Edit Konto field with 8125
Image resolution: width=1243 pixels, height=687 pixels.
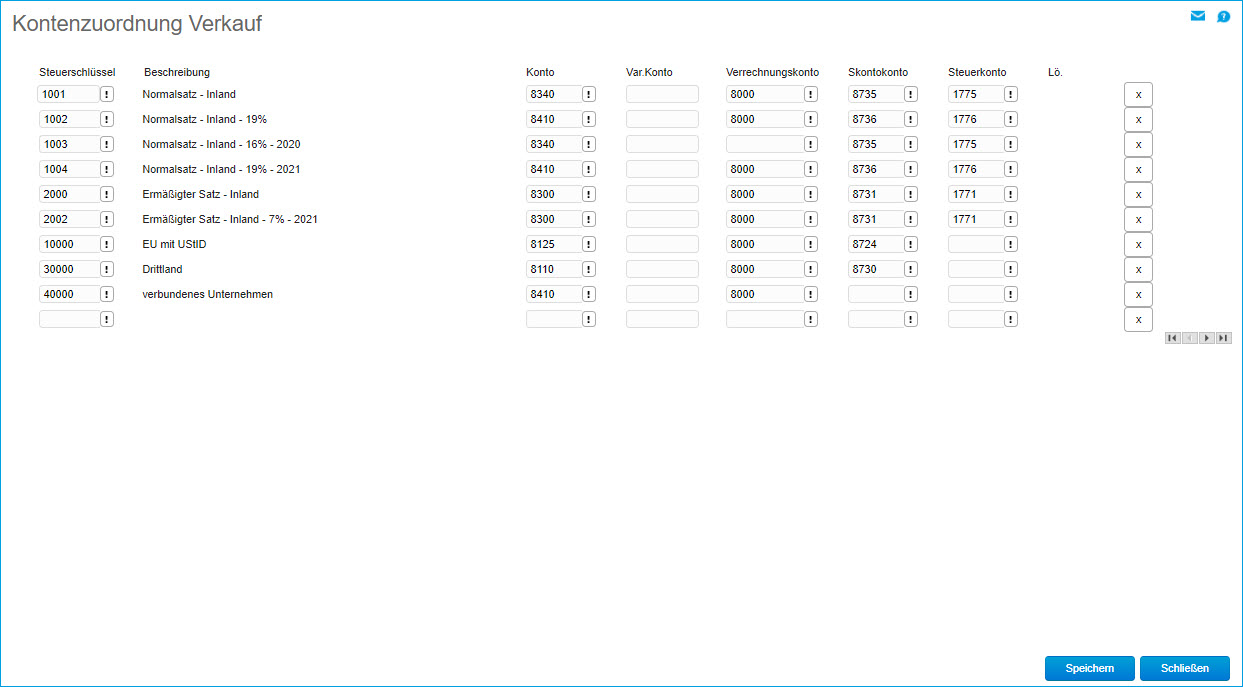point(554,244)
